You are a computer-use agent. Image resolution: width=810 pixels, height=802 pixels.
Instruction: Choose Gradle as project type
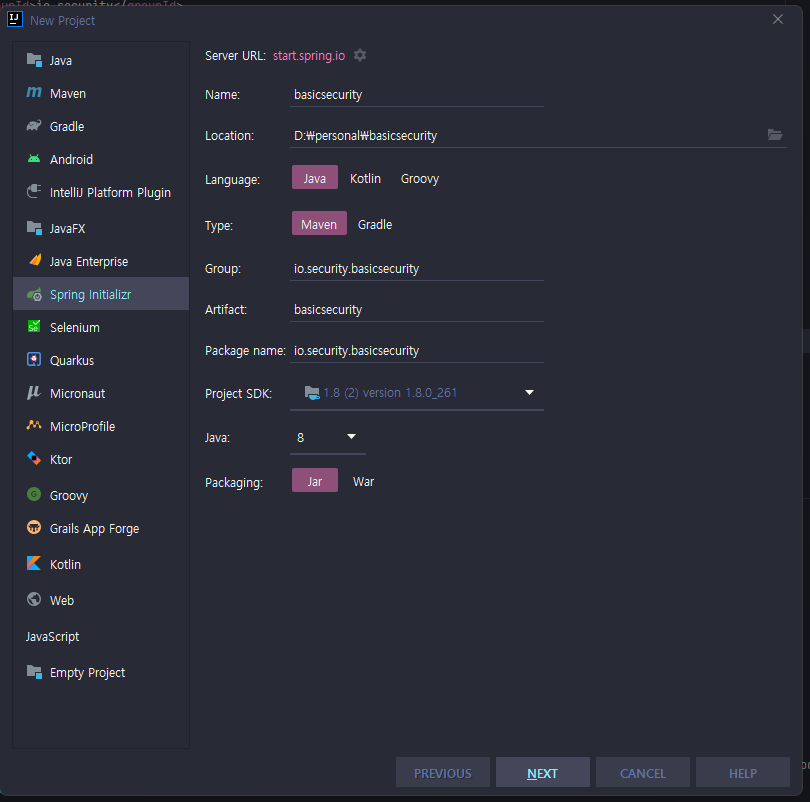(375, 224)
